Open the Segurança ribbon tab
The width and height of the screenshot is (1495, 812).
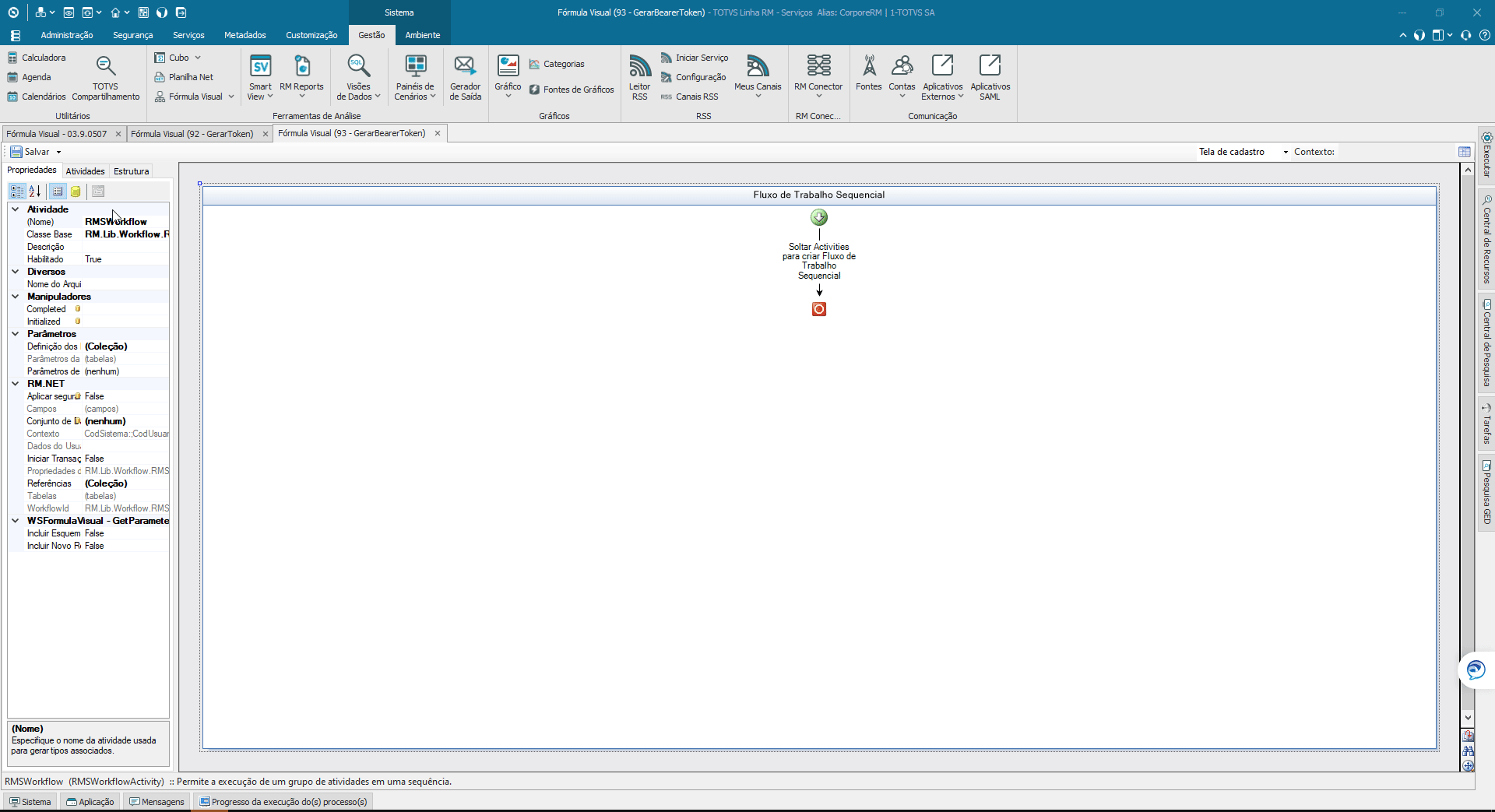132,35
